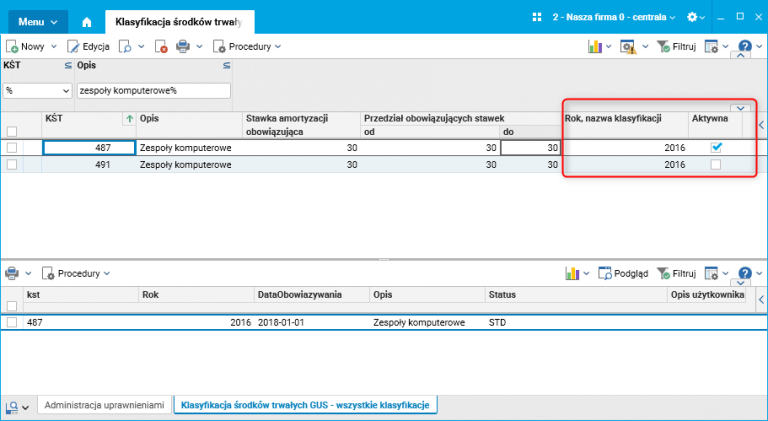Viewport: 768px width, 421px height.
Task: Click the preview magnifier icon in top toolbar
Action: point(125,47)
